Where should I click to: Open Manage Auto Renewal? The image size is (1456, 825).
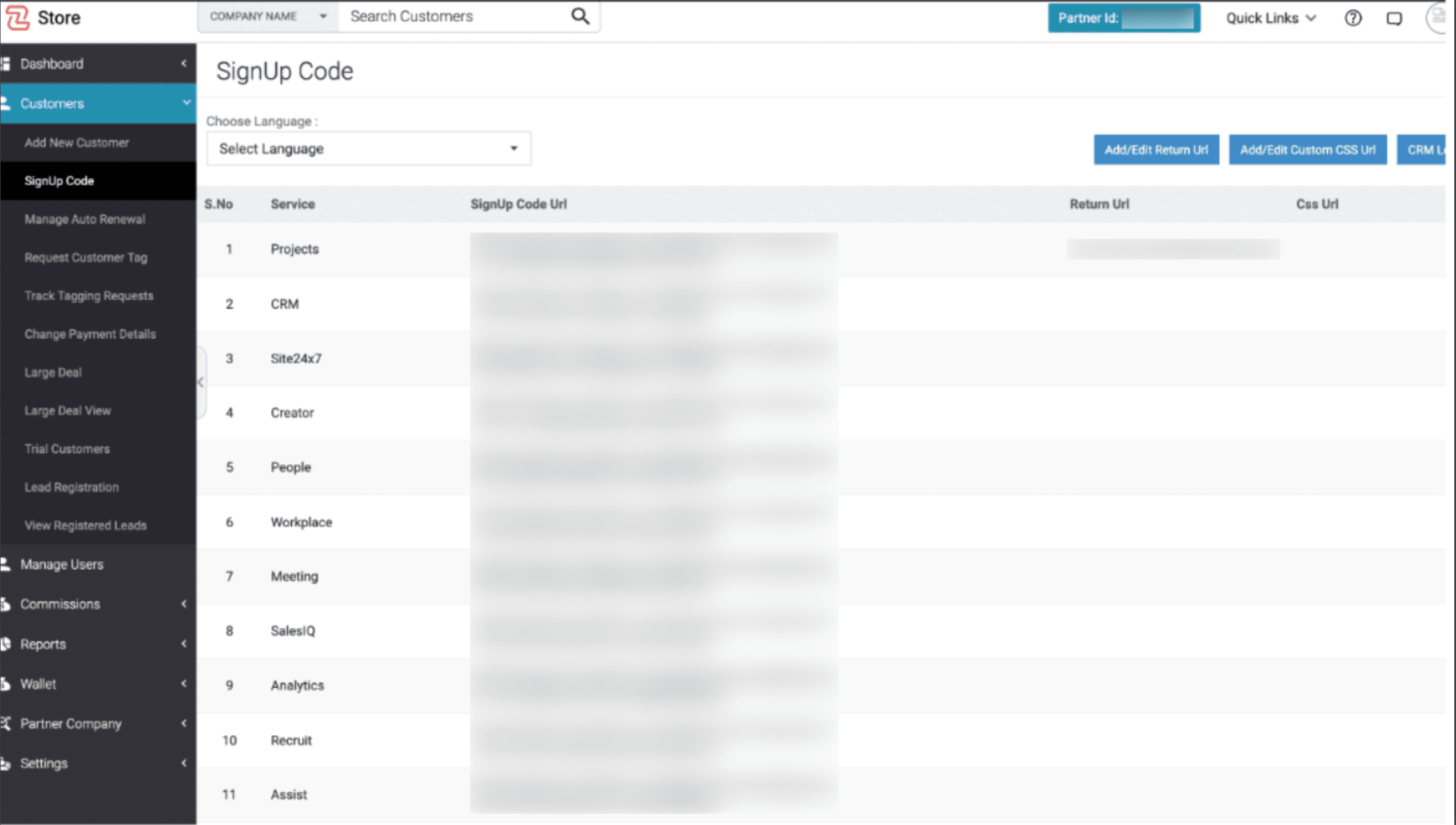point(85,219)
